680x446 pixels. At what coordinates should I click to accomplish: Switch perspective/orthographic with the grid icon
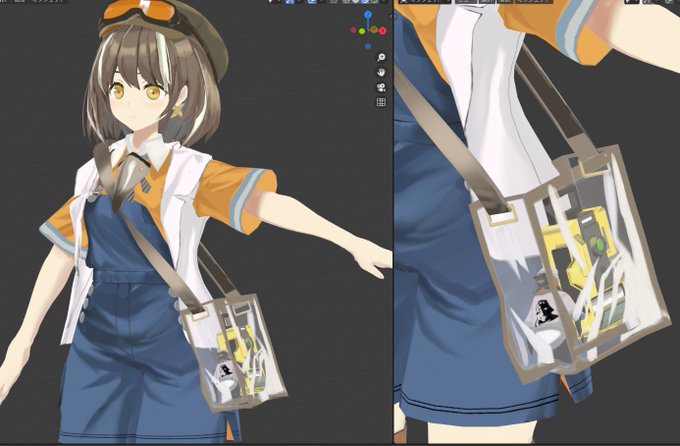(x=381, y=102)
